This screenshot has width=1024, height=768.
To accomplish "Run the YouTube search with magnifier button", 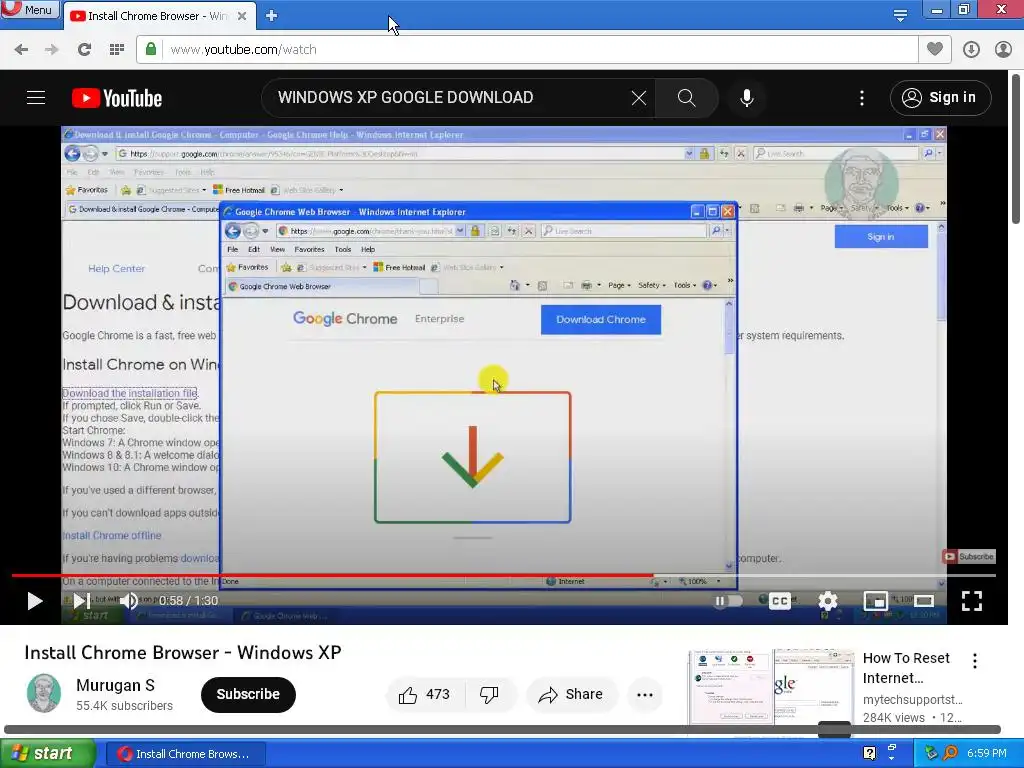I will point(686,98).
